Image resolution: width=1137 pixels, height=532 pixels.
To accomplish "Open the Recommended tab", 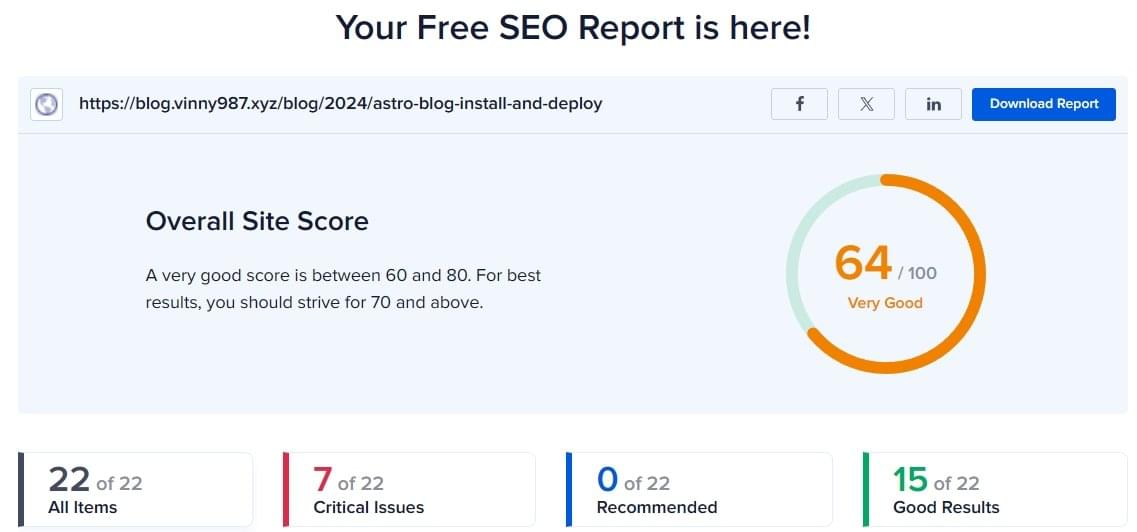I will 698,490.
